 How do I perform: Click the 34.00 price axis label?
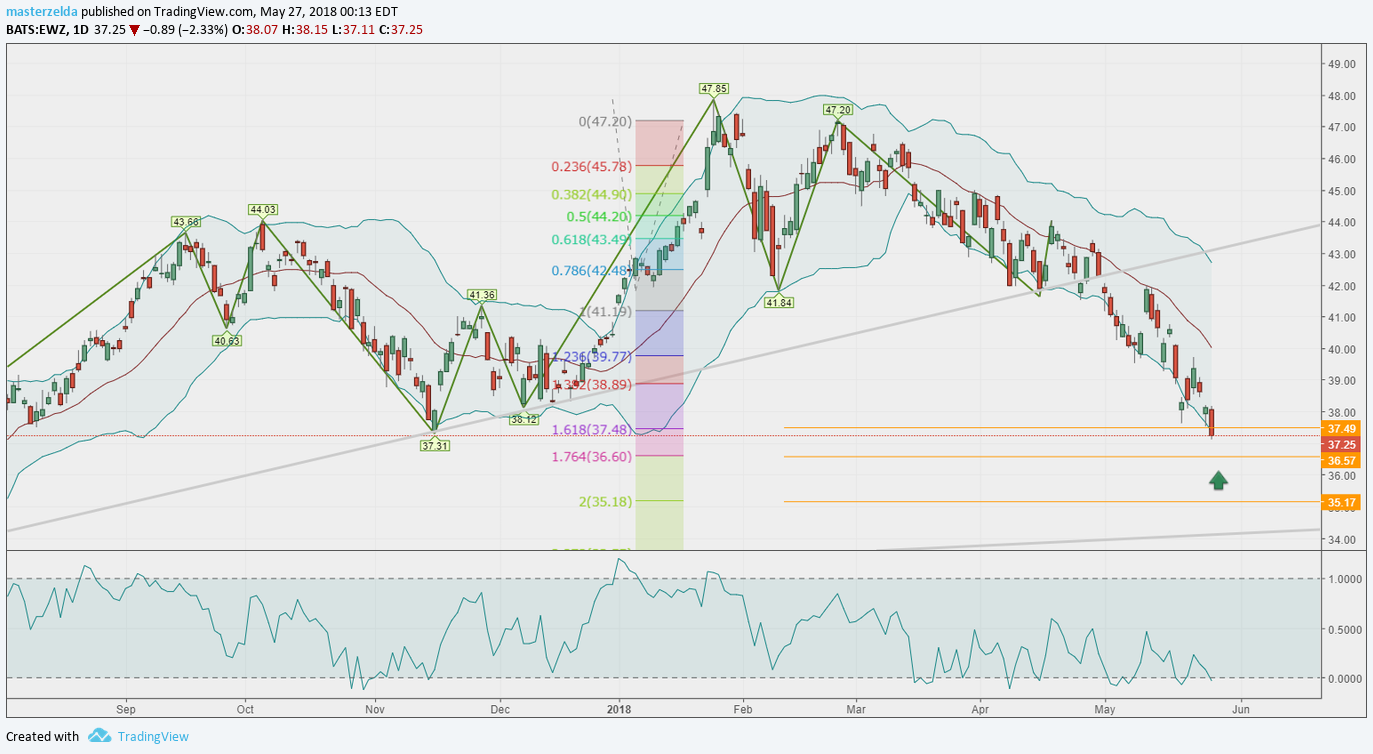coord(1340,539)
